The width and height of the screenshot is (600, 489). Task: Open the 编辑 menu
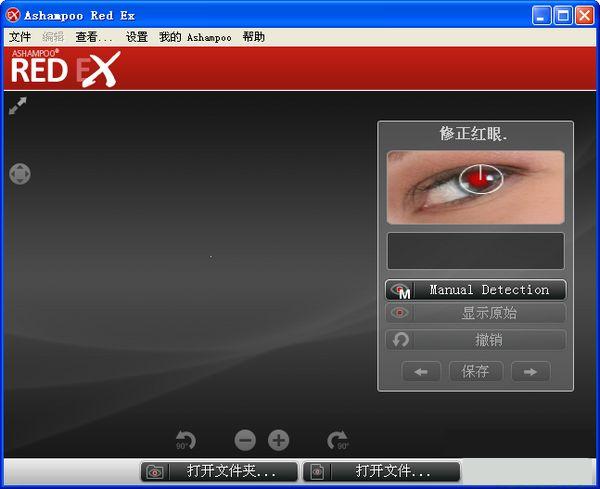point(53,37)
